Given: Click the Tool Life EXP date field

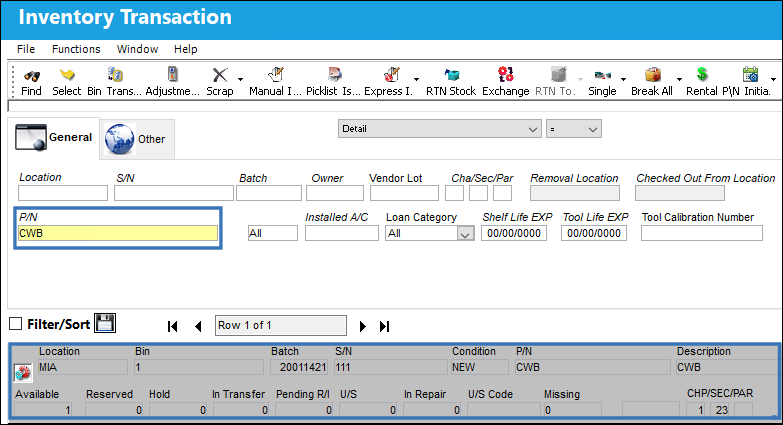Looking at the screenshot, I should [594, 233].
